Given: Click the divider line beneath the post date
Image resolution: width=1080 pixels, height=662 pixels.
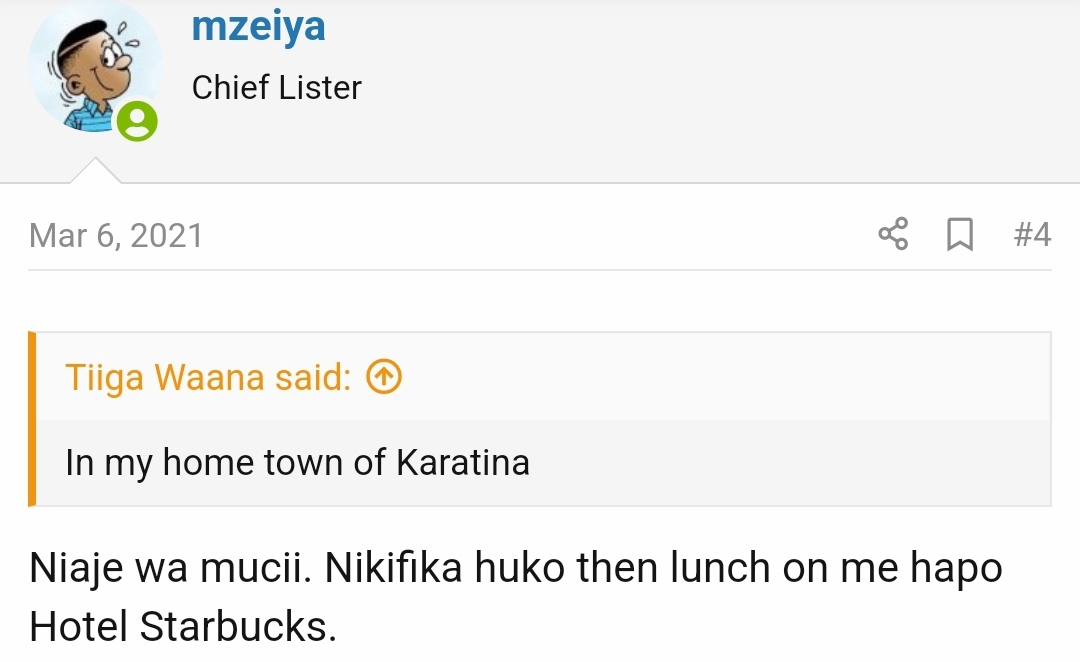Looking at the screenshot, I should click(x=540, y=270).
